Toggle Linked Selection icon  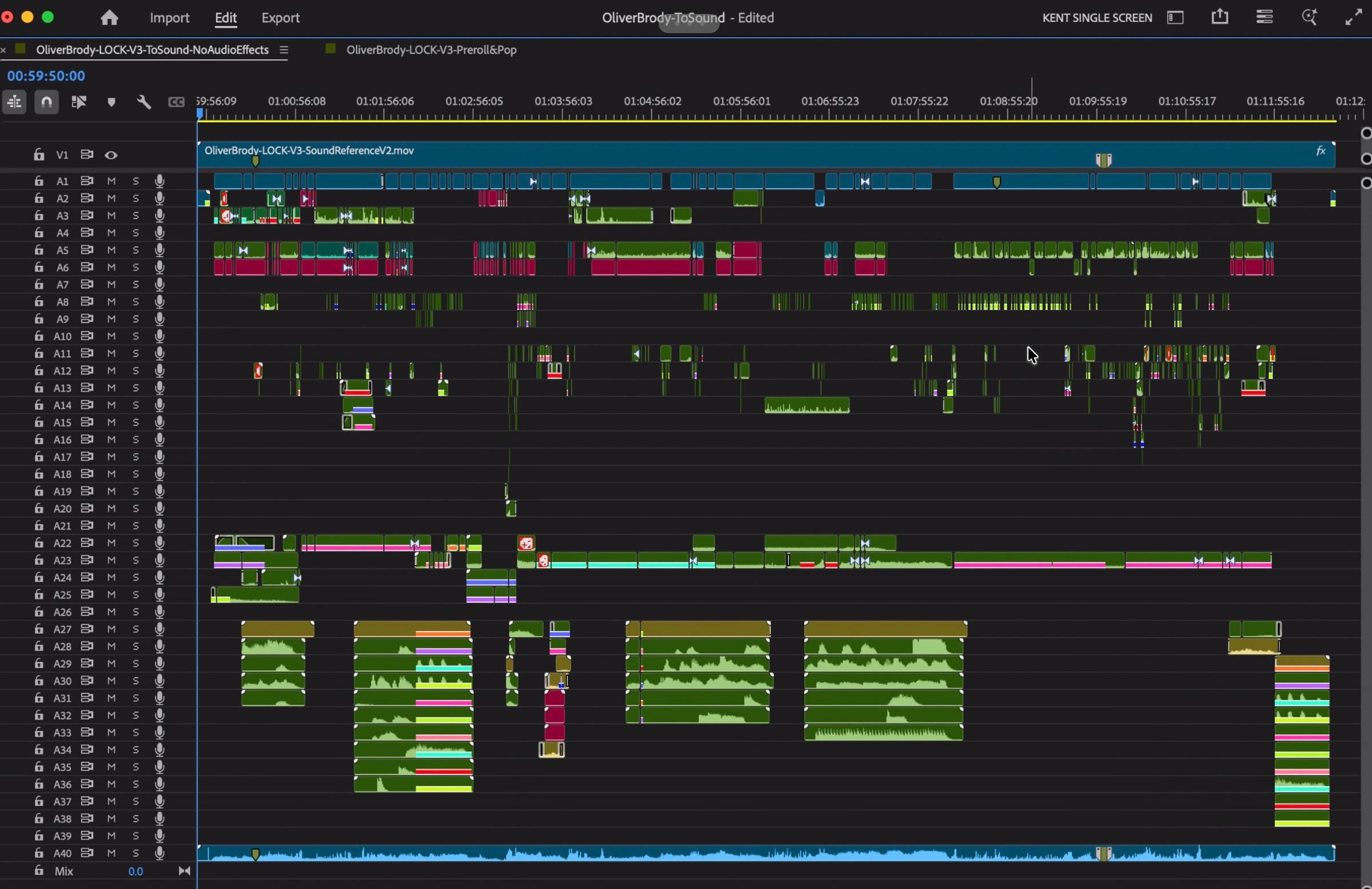tap(79, 103)
